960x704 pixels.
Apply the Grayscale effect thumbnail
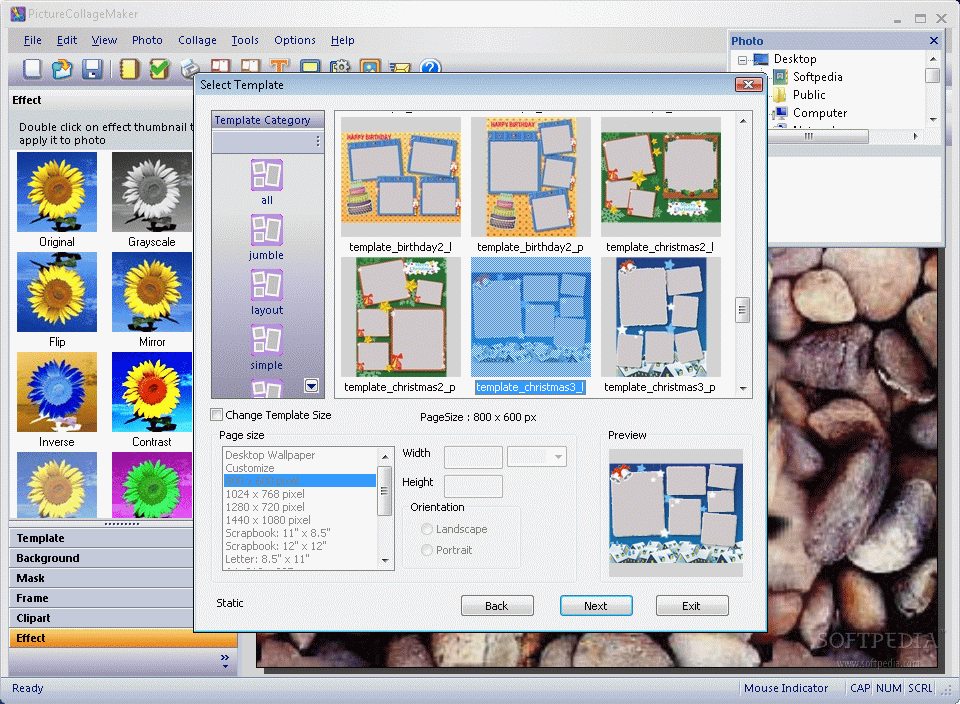[152, 192]
